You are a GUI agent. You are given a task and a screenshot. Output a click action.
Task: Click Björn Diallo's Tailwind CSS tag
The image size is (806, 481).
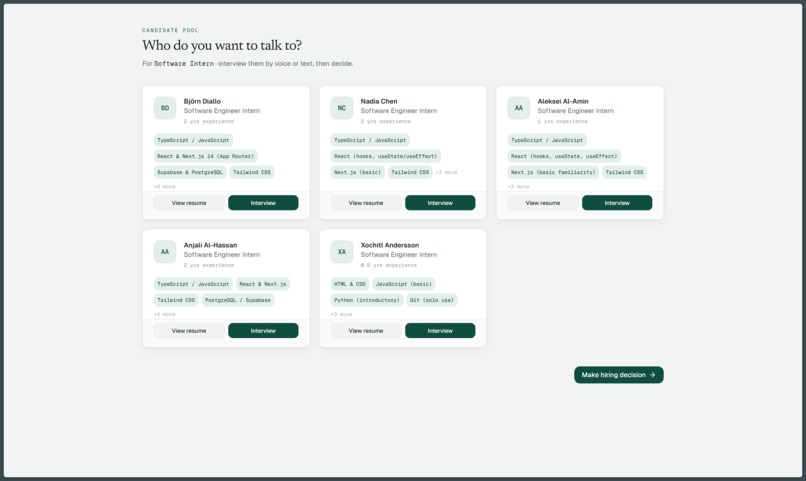point(252,172)
